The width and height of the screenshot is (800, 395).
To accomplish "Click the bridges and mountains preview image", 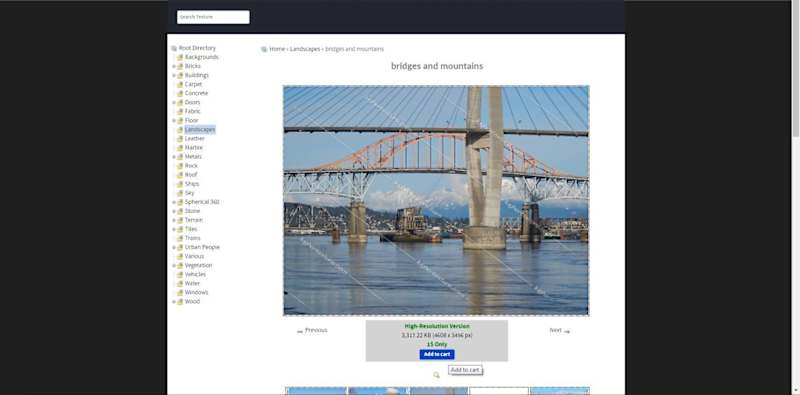I will 436,201.
